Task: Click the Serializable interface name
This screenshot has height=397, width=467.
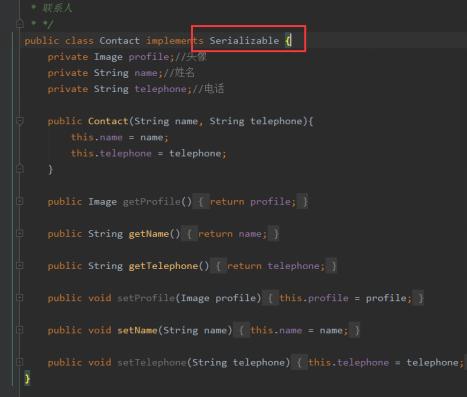Action: (x=244, y=41)
